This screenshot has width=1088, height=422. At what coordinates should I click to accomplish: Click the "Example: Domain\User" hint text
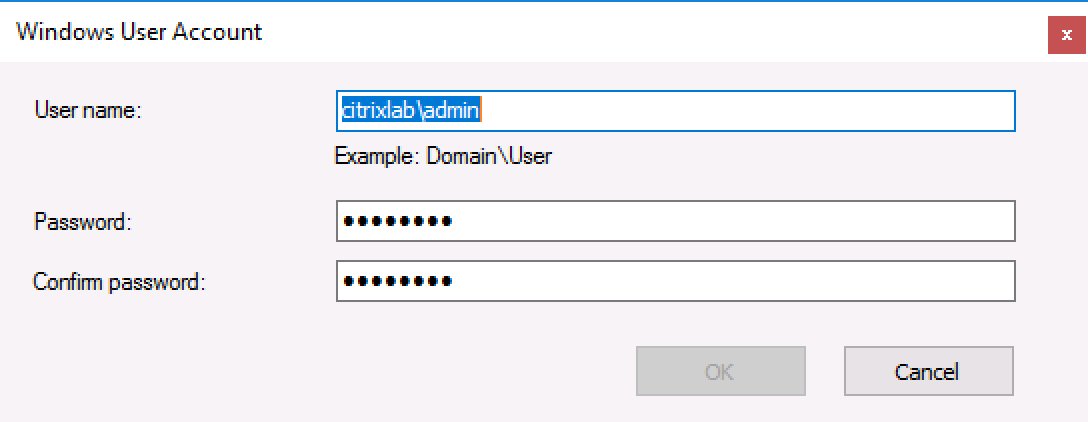[443, 156]
